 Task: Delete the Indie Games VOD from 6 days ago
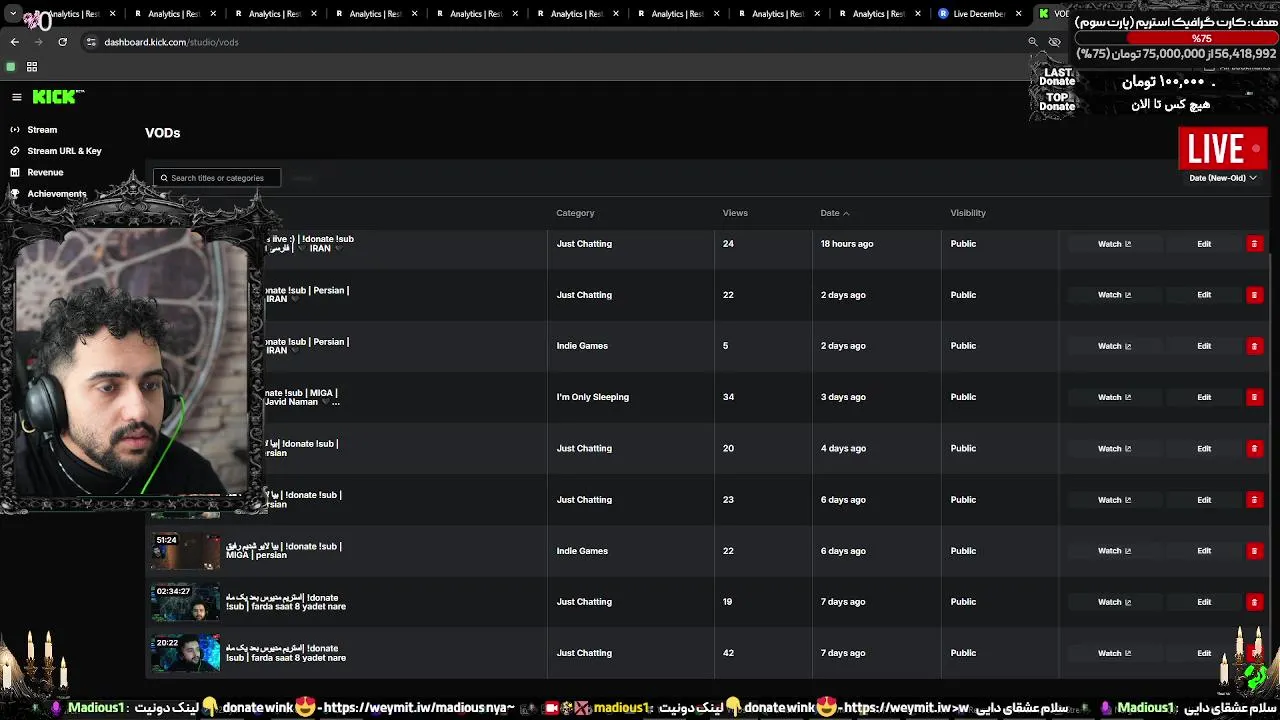click(1254, 551)
